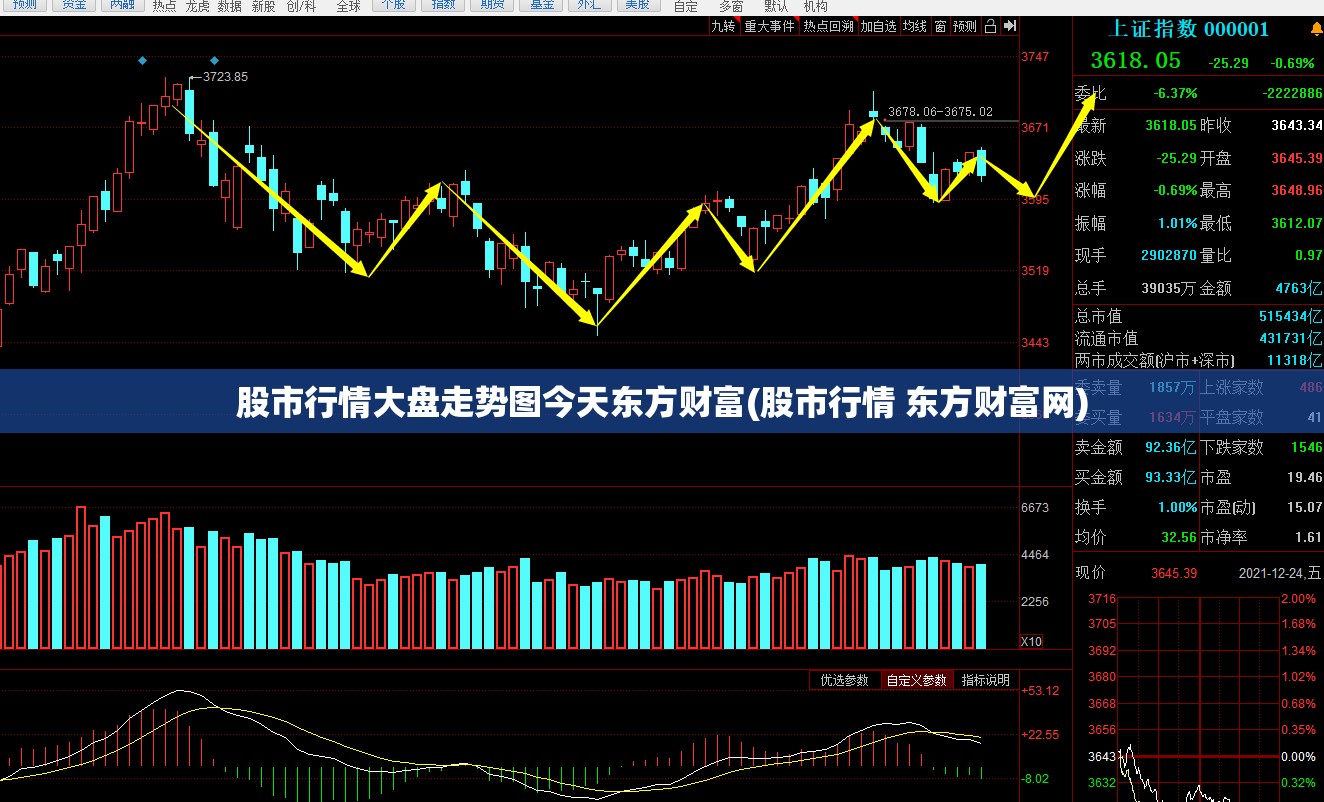Open the 龙虎 menu item
Image resolution: width=1324 pixels, height=802 pixels.
197,6
